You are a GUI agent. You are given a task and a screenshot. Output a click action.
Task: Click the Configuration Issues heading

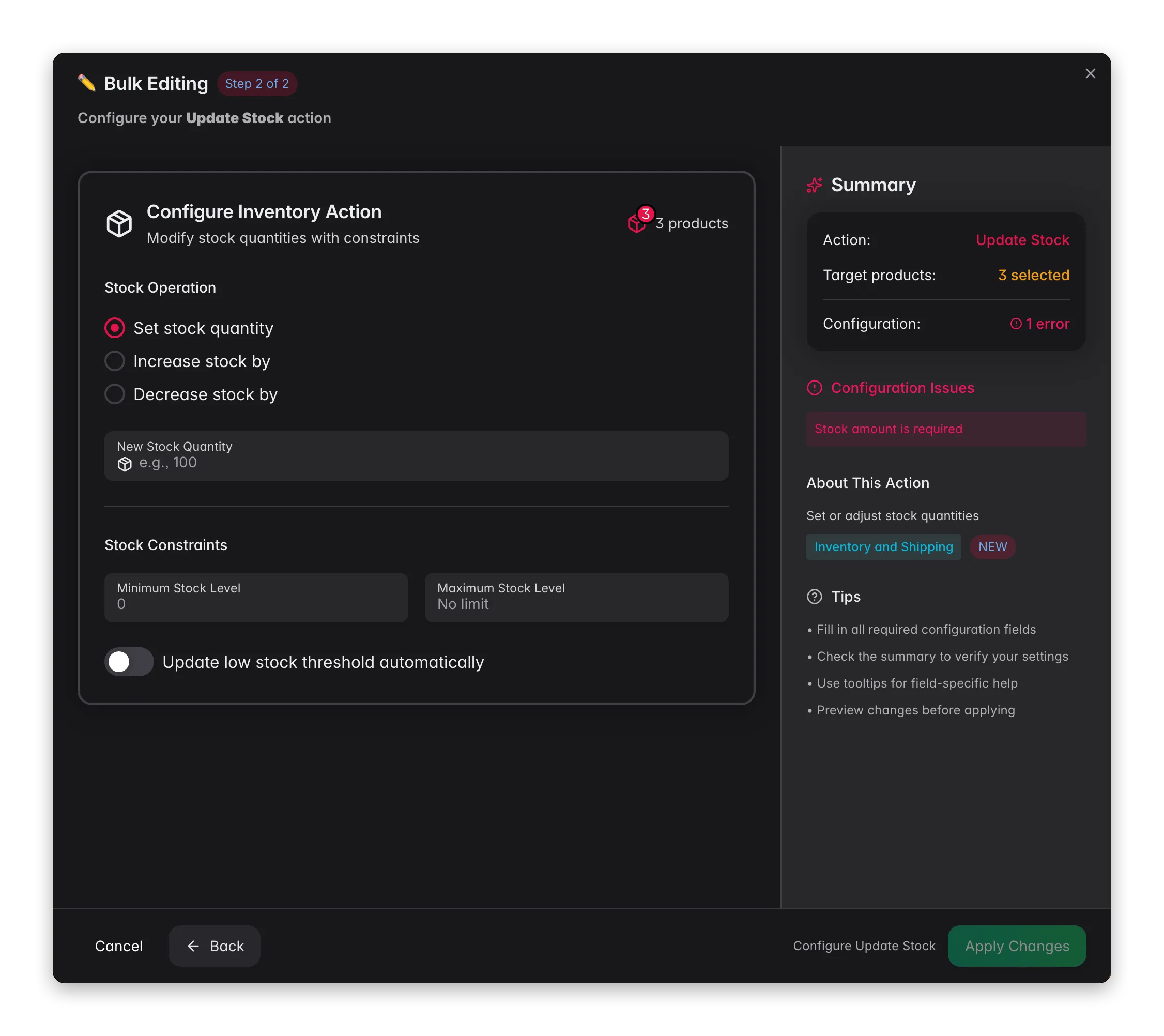tap(902, 388)
